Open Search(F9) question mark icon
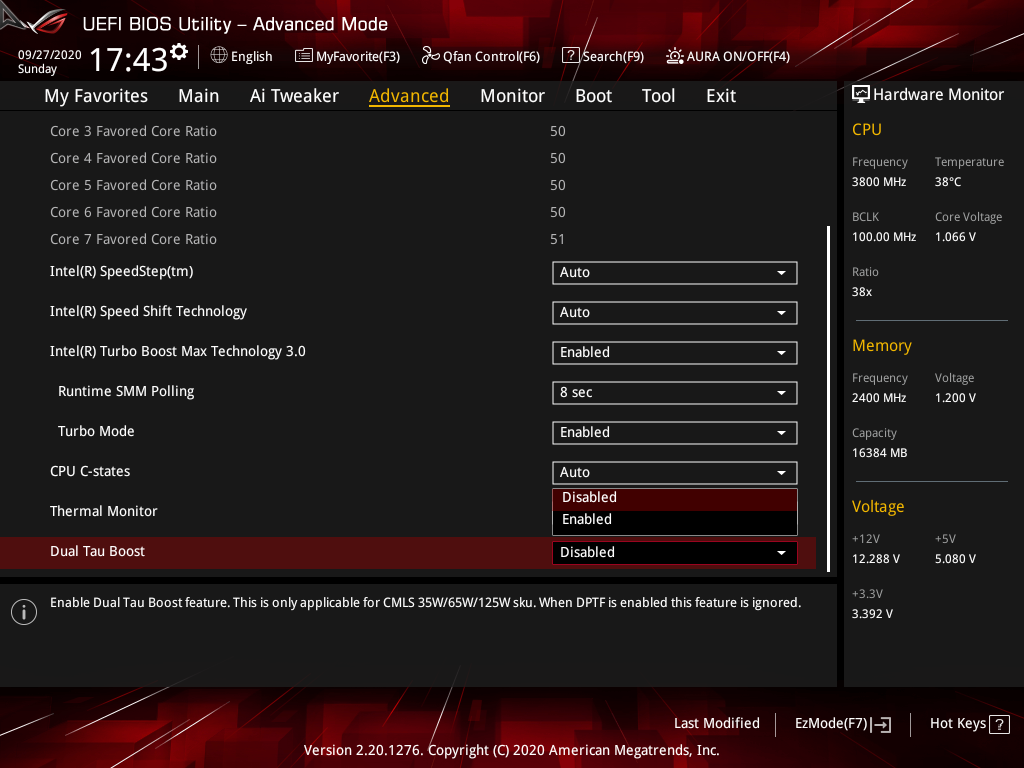 pos(570,56)
